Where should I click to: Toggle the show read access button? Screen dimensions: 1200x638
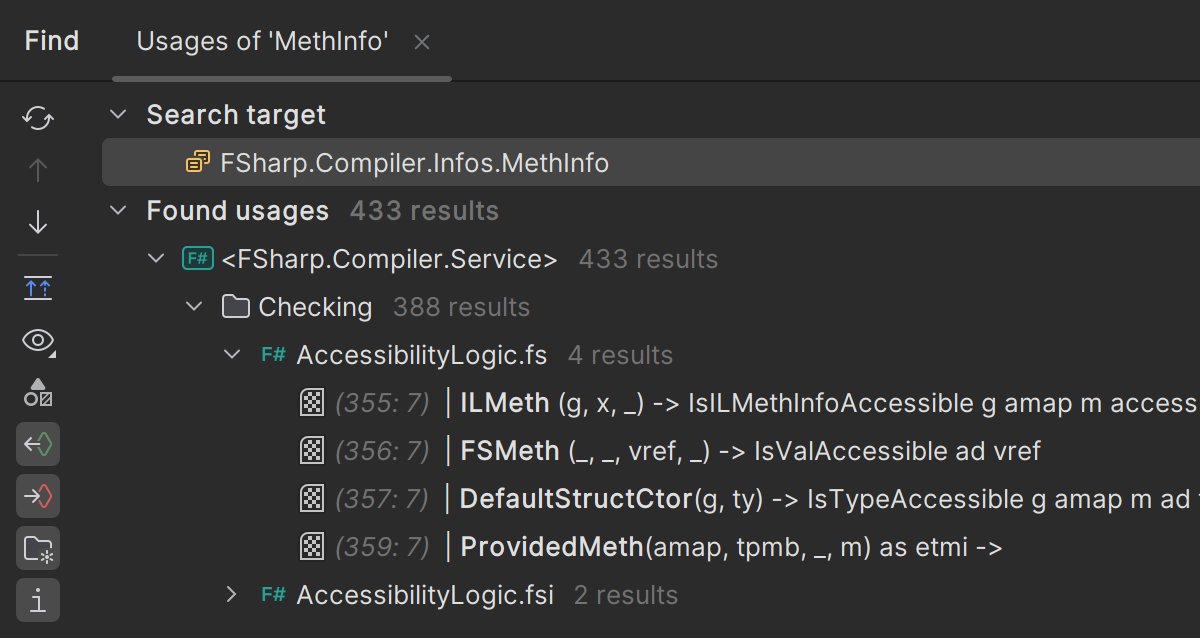coord(38,444)
